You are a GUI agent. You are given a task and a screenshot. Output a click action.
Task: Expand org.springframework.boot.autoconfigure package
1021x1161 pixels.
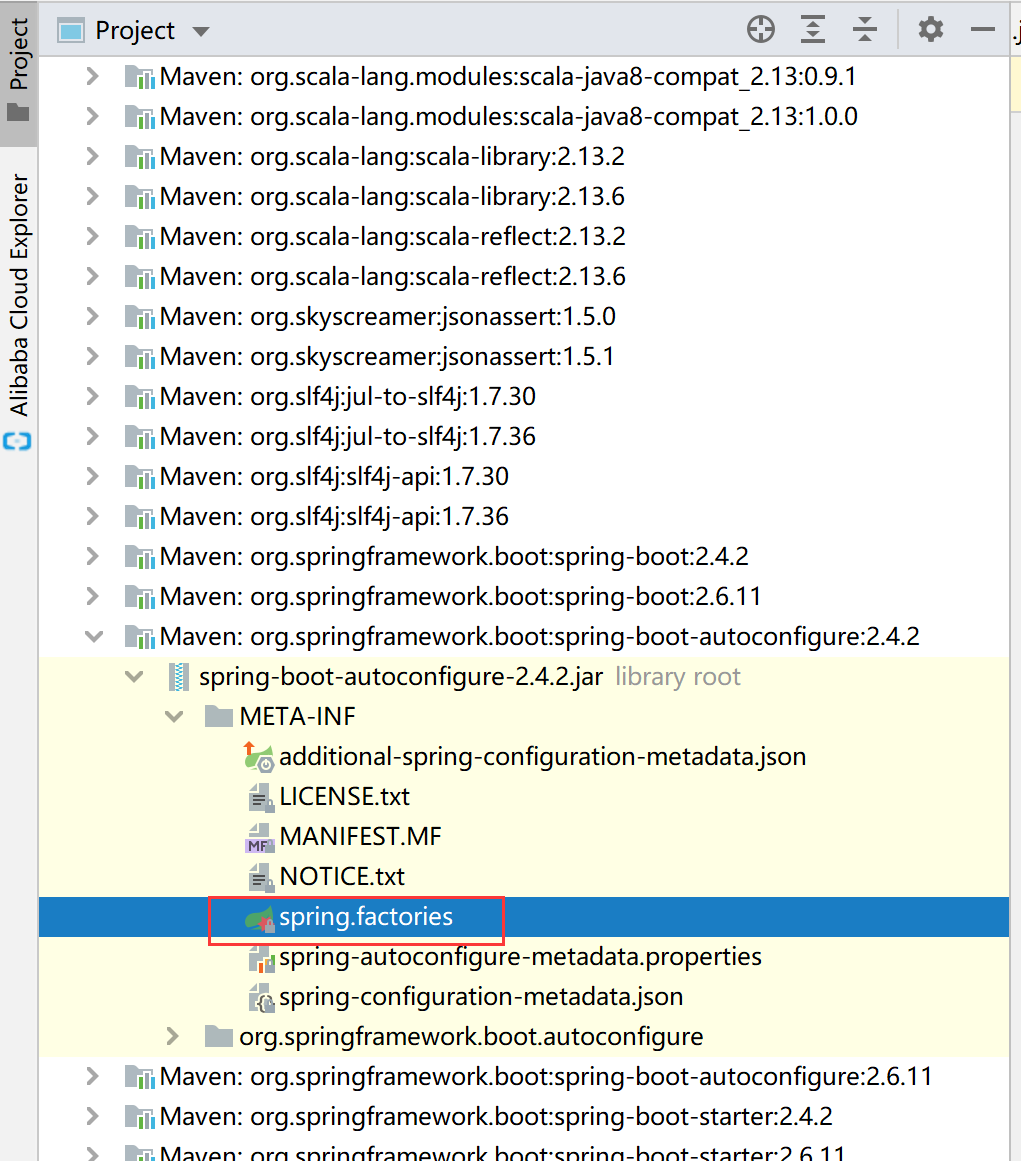pos(173,1036)
